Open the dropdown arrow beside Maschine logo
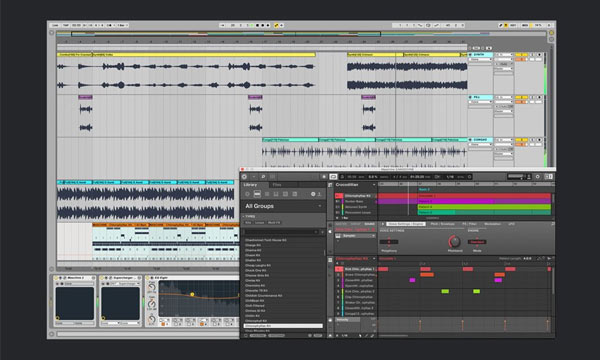This screenshot has height=360, width=600. point(254,177)
